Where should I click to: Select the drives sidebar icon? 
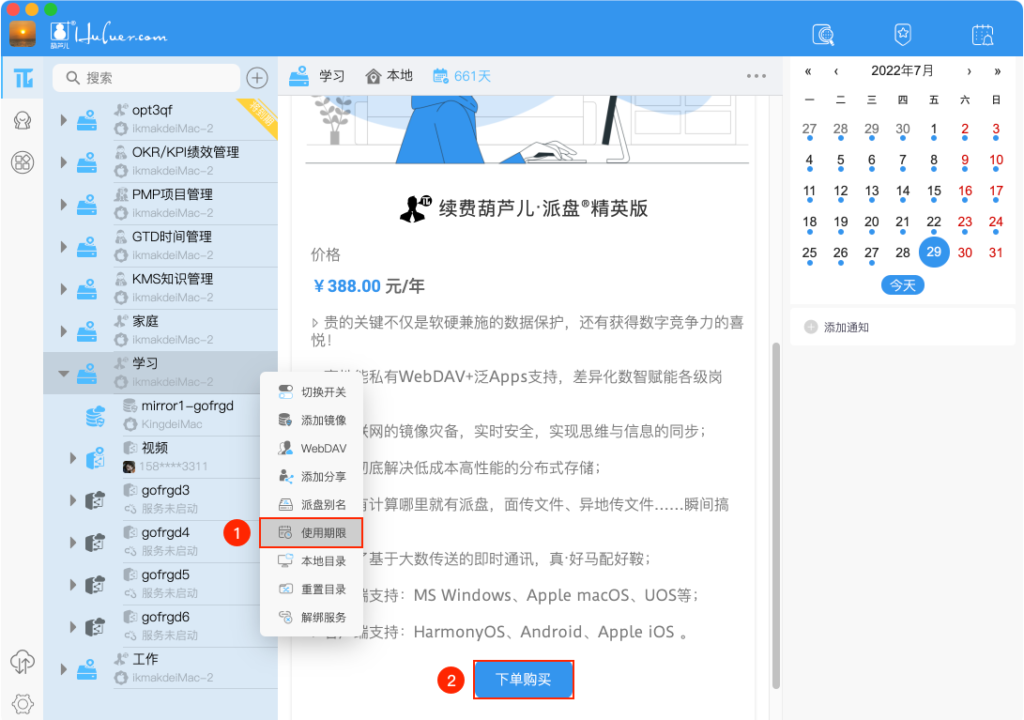point(24,78)
